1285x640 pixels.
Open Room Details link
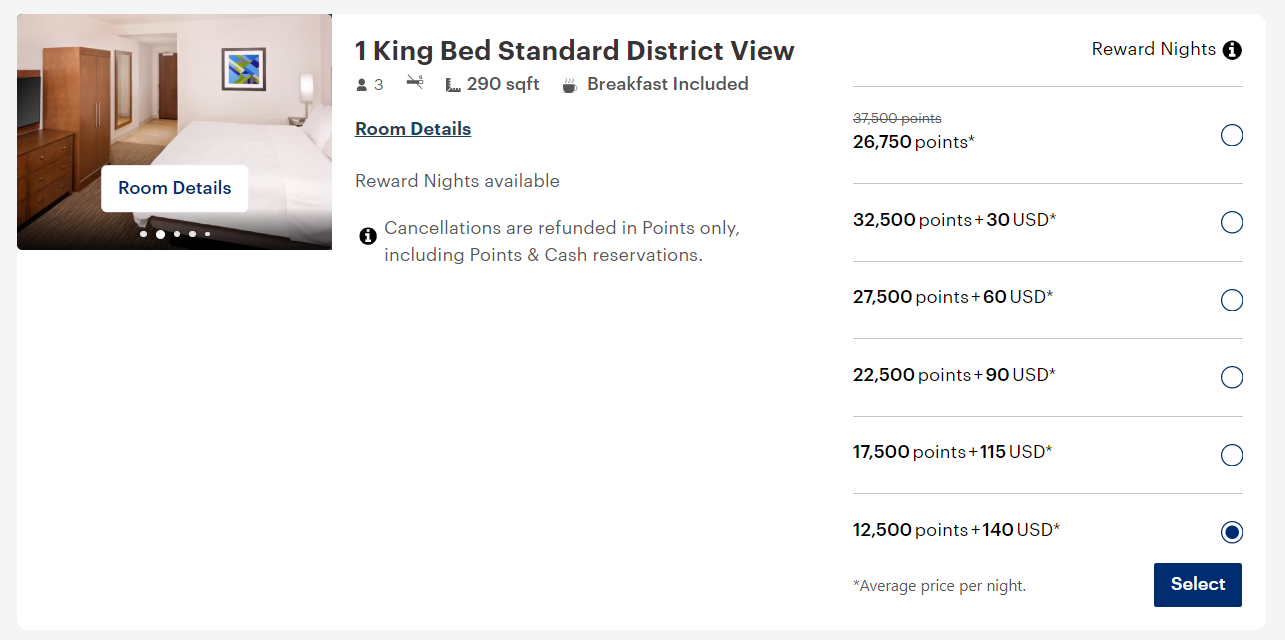(412, 128)
